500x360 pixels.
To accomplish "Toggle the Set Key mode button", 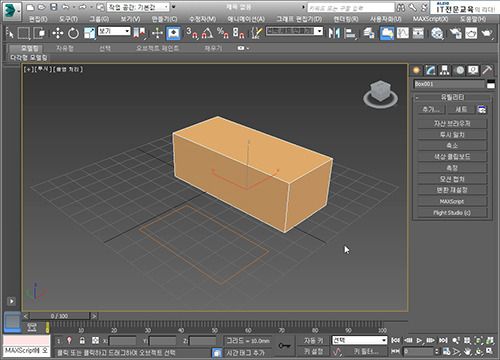I will coord(313,351).
